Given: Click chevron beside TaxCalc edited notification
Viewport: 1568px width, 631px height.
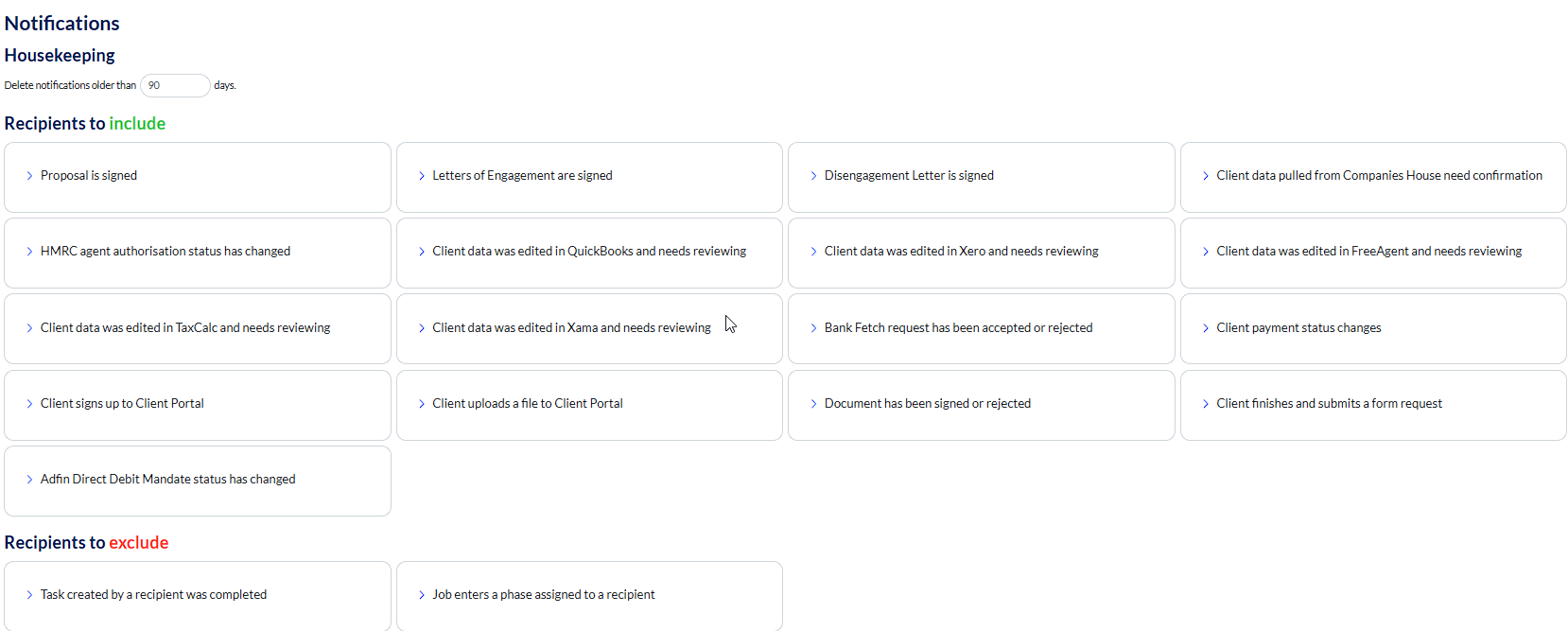Looking at the screenshot, I should pos(30,328).
